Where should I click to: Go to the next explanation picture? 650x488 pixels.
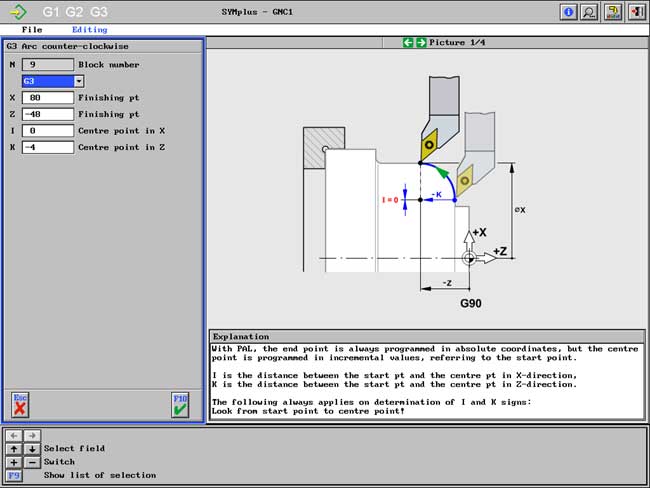[x=421, y=43]
